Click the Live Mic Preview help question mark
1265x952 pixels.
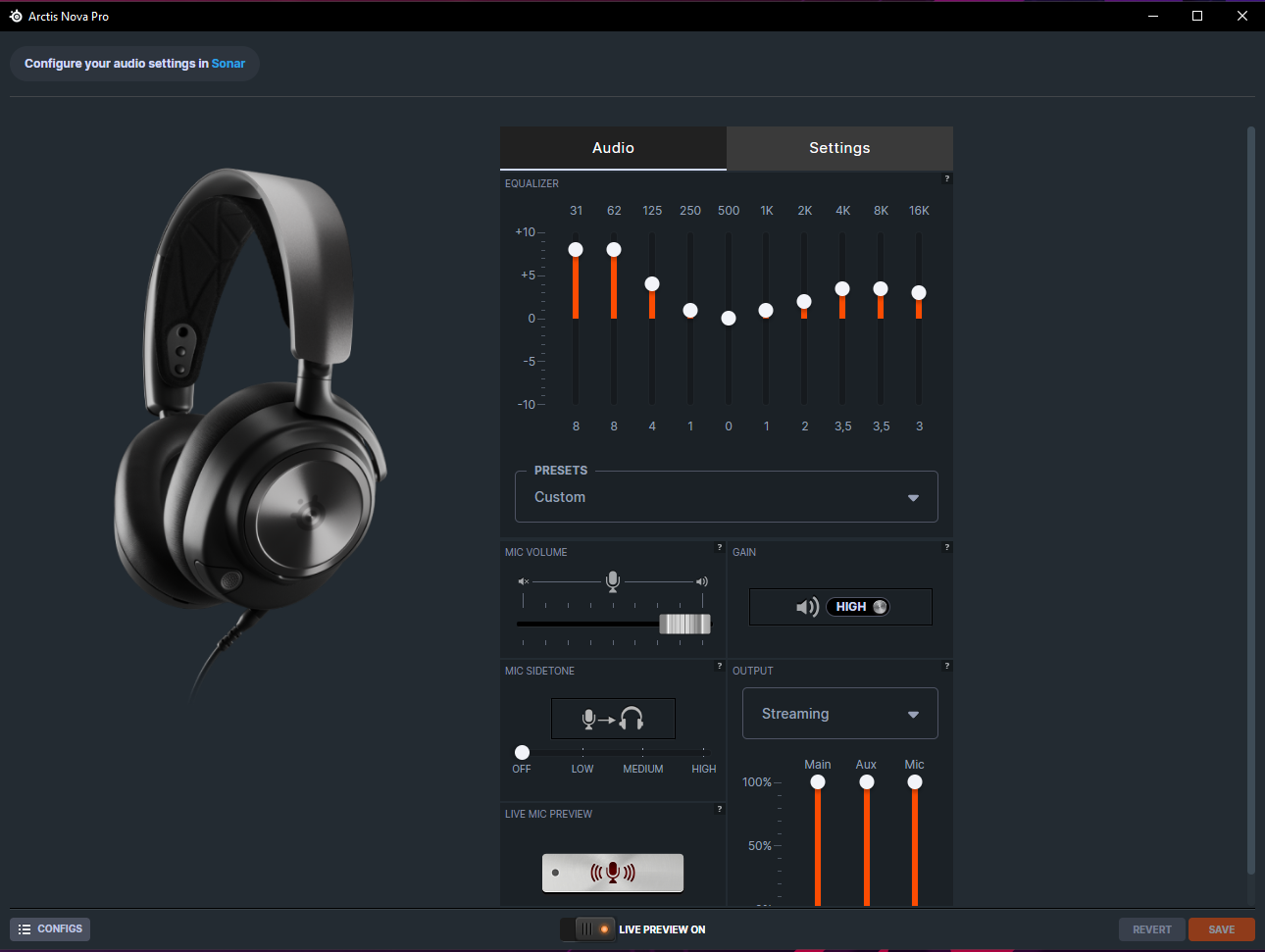[720, 809]
